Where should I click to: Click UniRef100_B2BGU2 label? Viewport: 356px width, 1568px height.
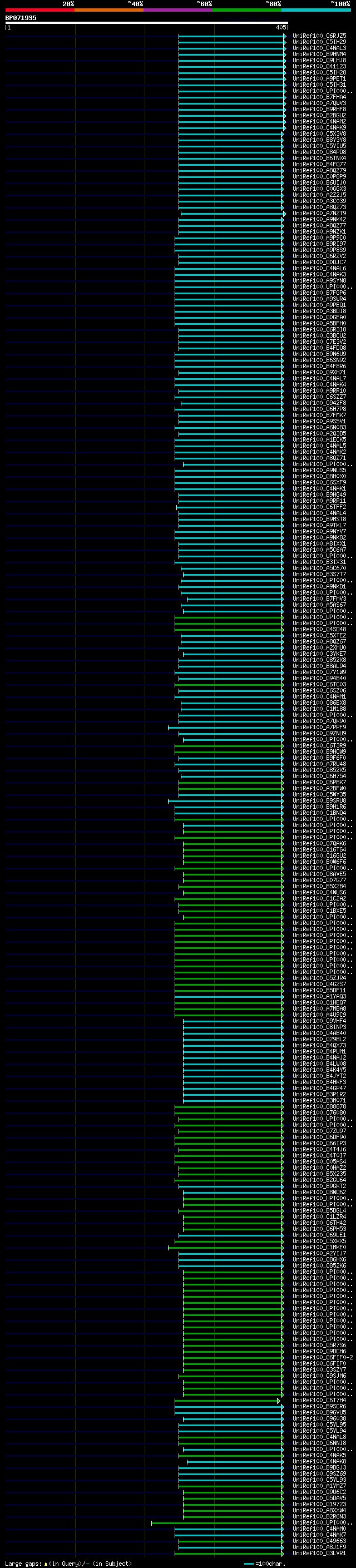point(319,115)
